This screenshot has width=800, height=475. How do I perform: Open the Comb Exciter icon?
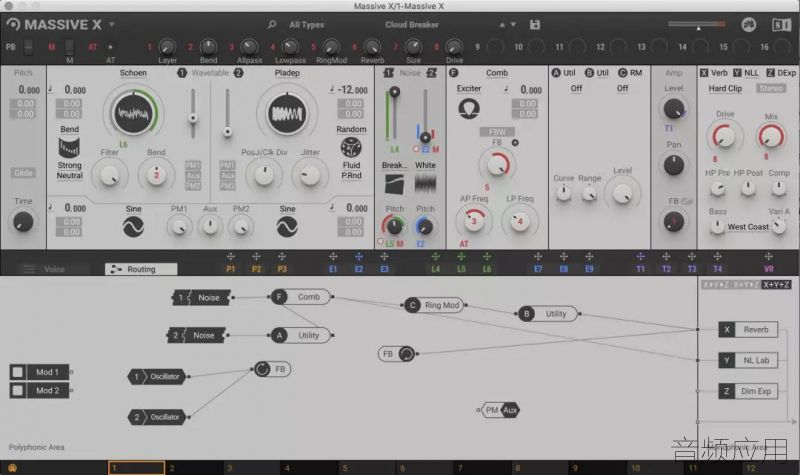(468, 108)
